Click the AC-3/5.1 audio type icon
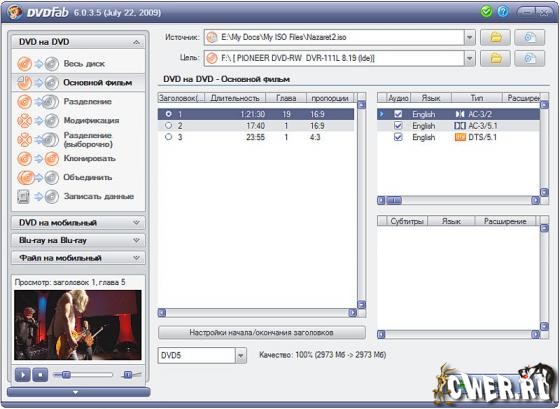The image size is (560, 409). (460, 126)
